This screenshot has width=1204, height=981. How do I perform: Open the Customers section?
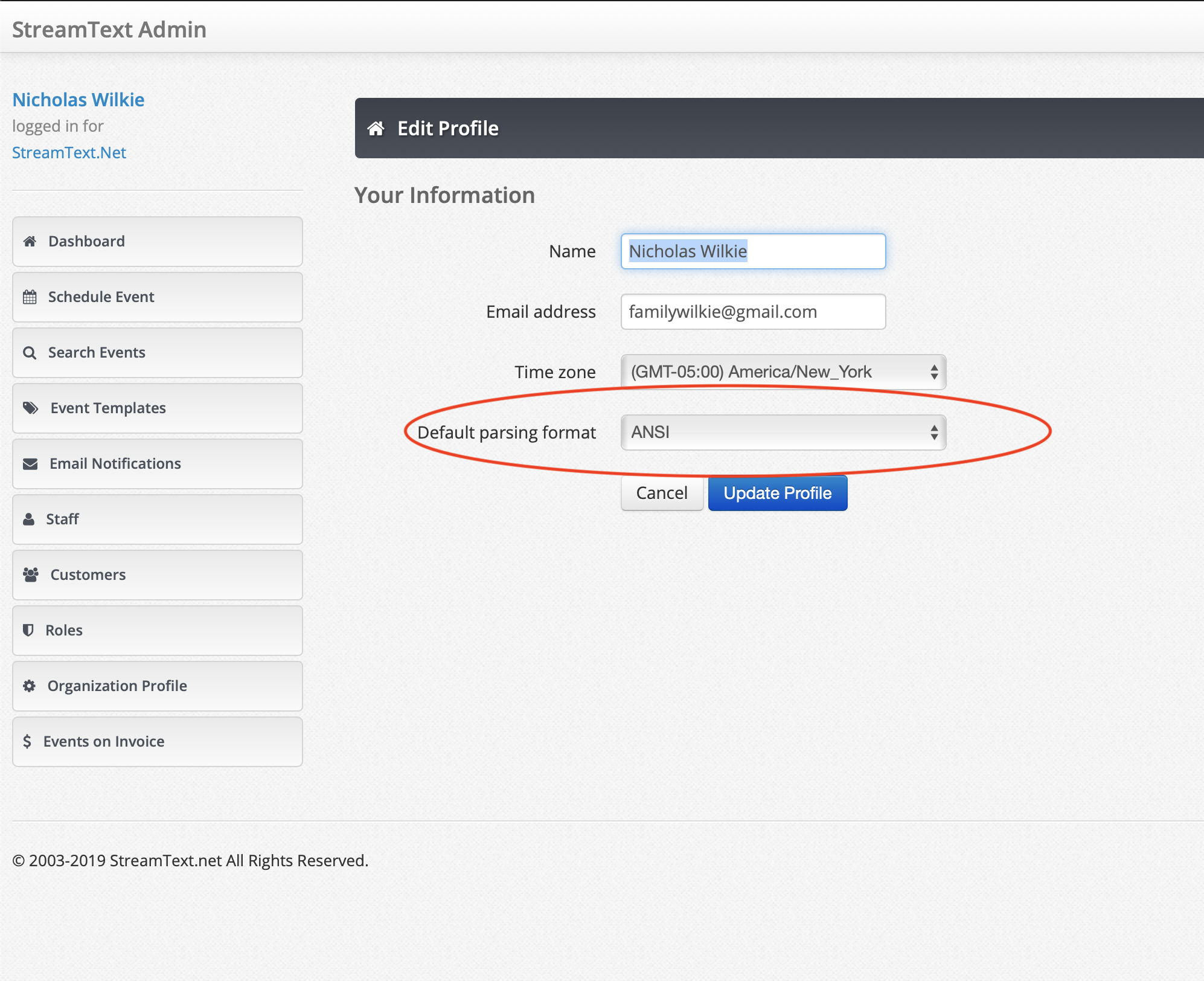pos(158,575)
